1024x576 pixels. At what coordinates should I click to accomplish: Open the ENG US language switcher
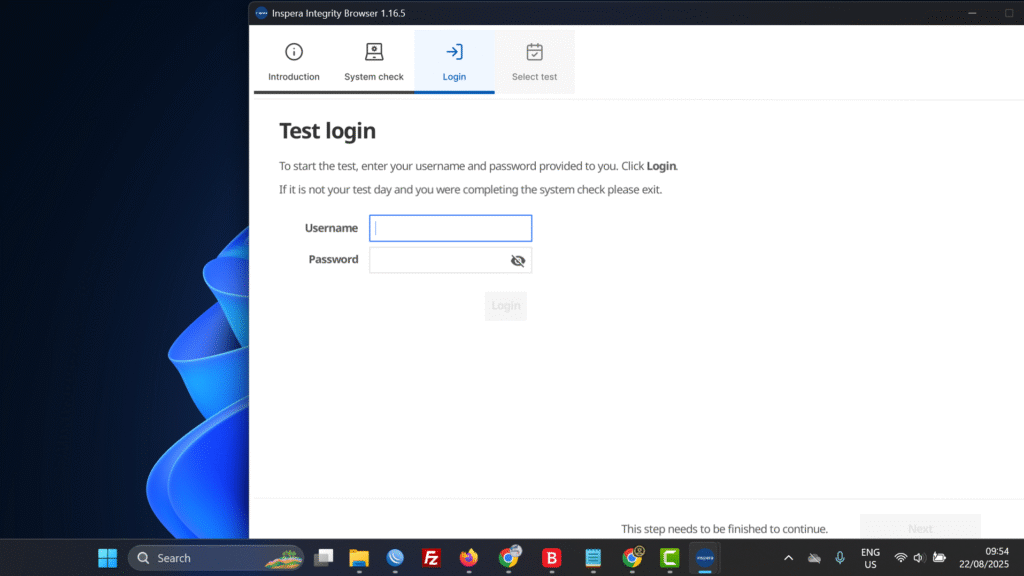pyautogui.click(x=870, y=558)
